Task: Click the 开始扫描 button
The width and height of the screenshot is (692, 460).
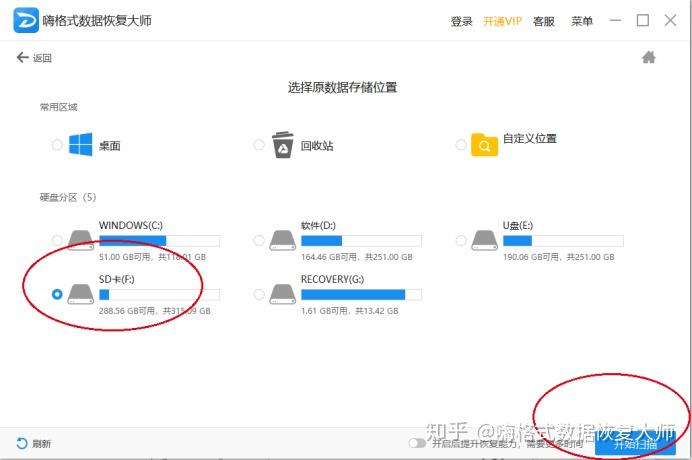Action: point(635,445)
